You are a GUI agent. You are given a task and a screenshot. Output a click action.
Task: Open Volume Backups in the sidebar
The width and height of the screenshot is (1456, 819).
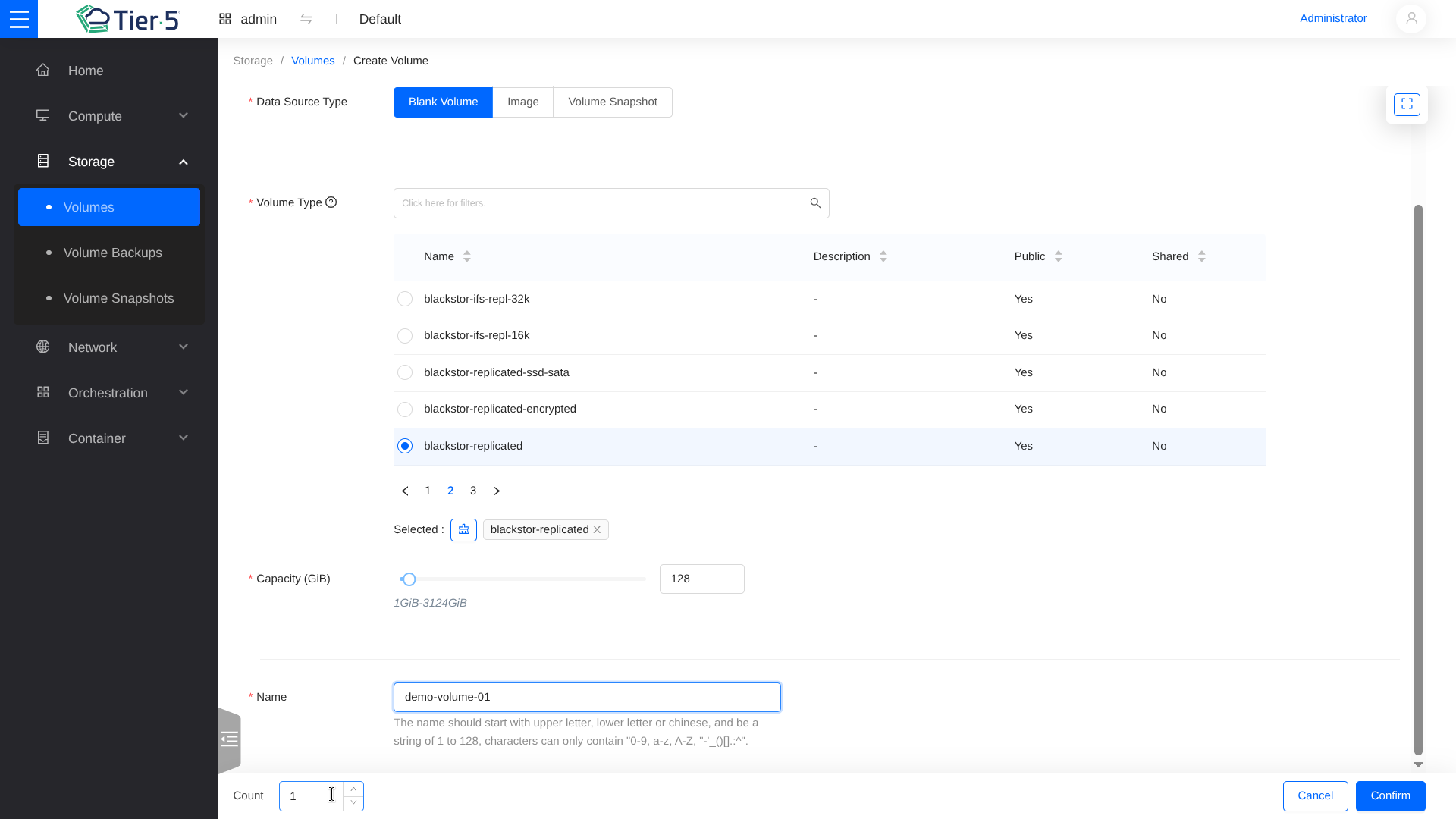(112, 253)
